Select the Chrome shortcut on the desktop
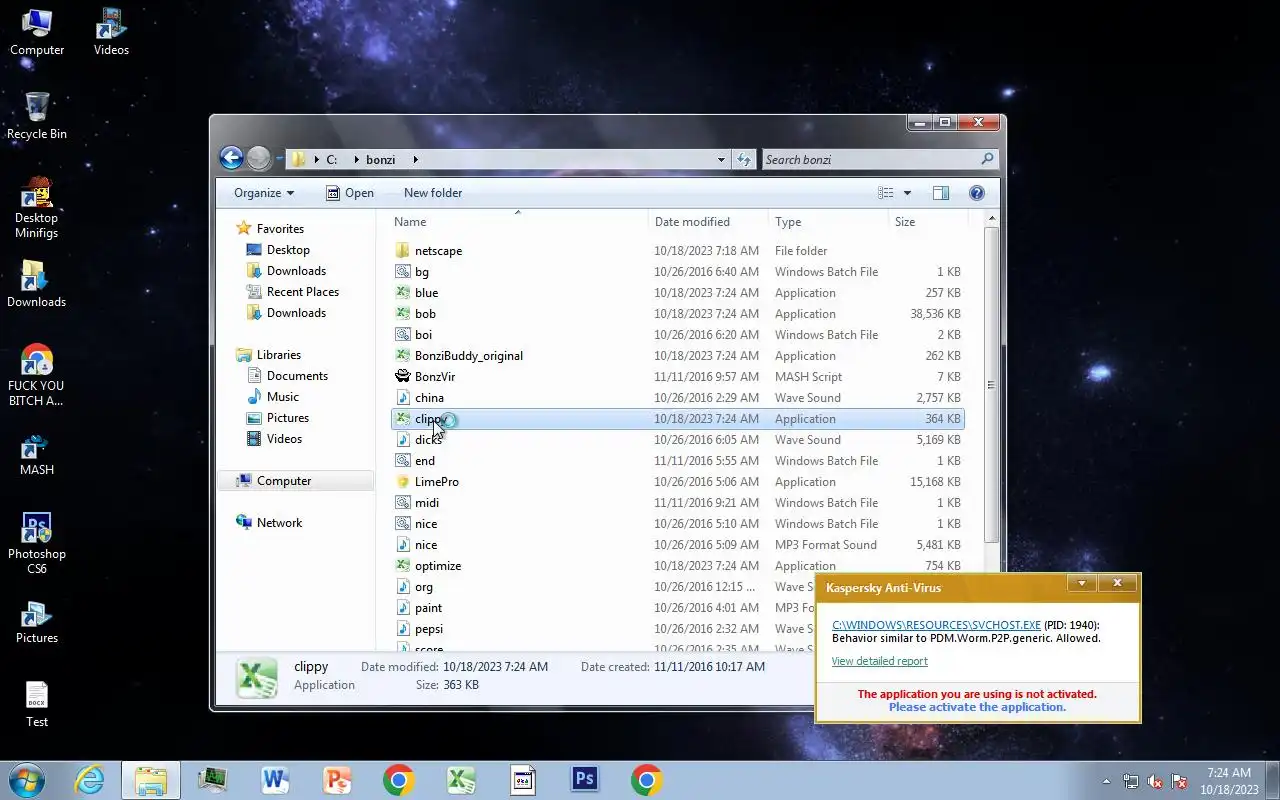1280x800 pixels. [37, 376]
